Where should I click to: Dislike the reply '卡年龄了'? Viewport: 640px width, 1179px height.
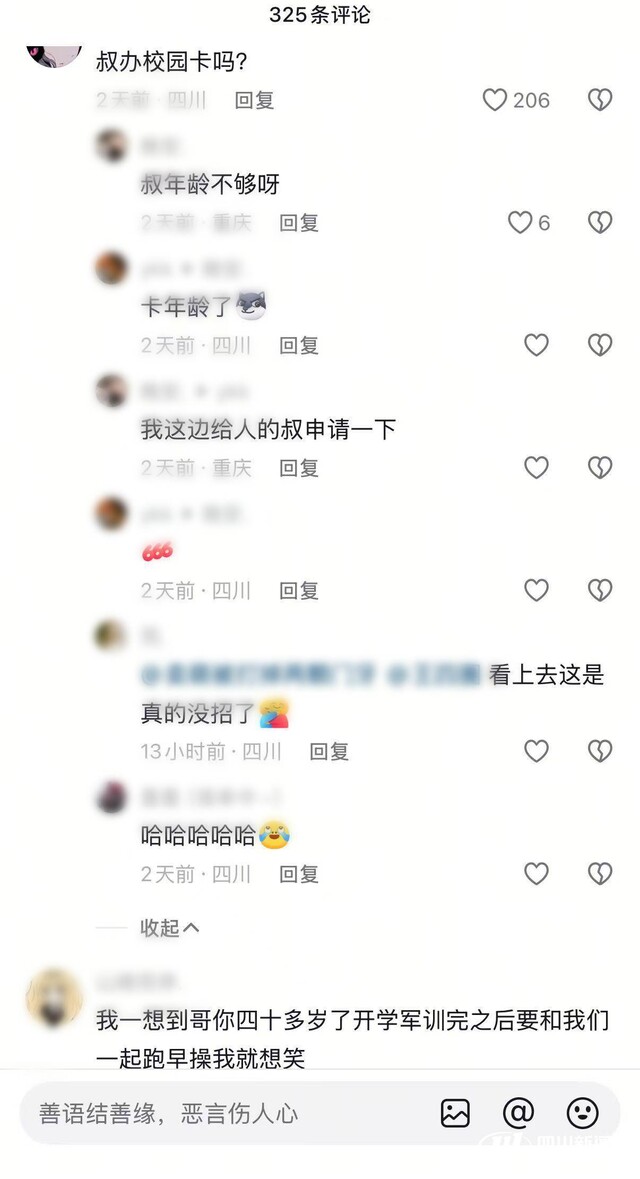(x=600, y=345)
